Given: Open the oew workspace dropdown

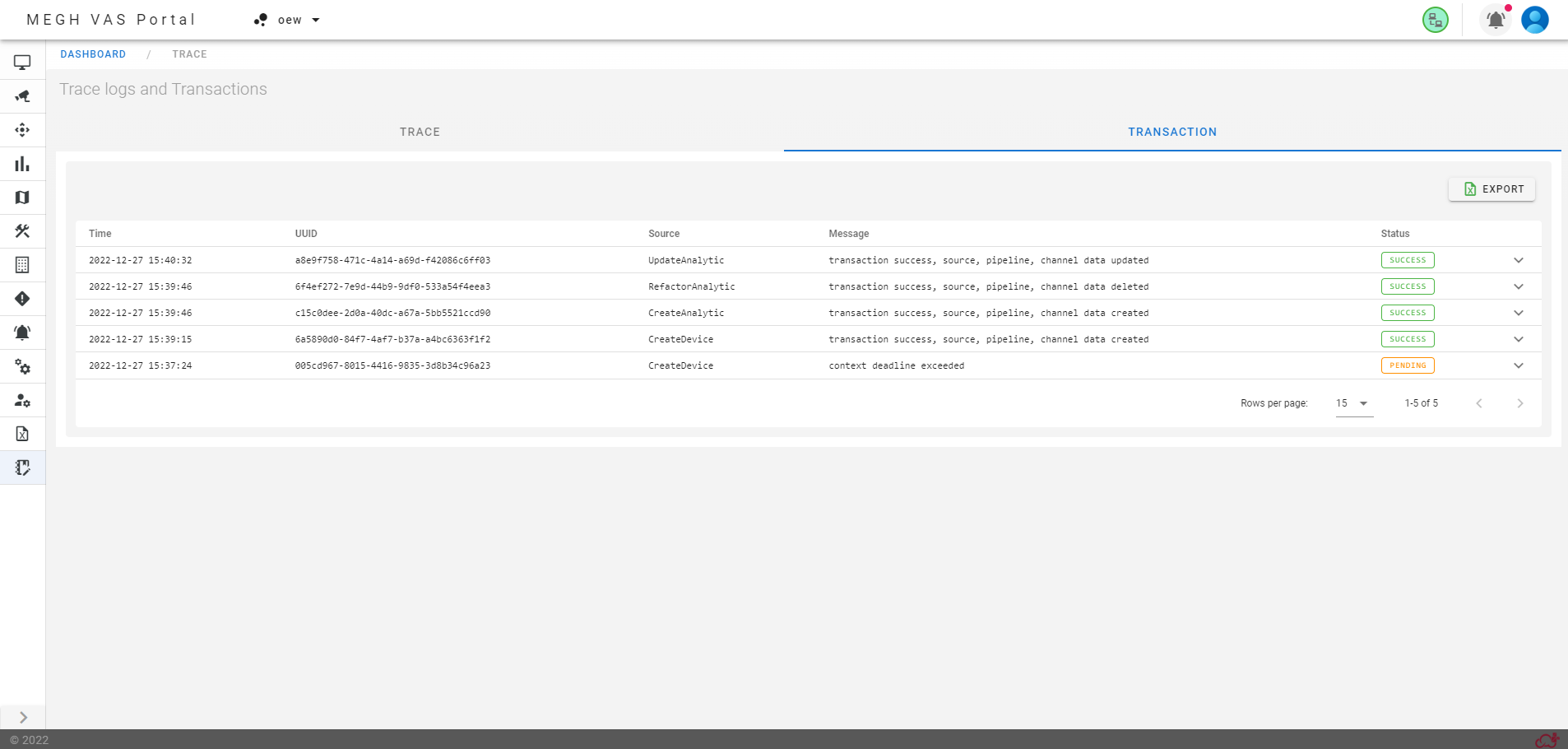Looking at the screenshot, I should point(286,19).
